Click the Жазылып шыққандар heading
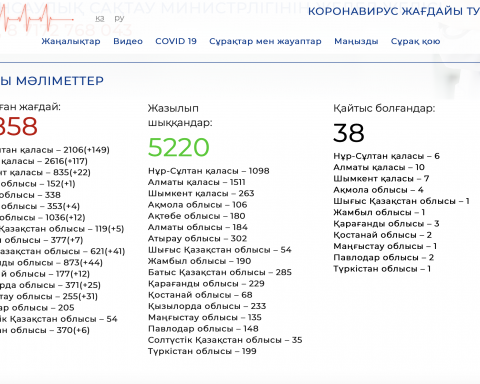 pos(180,115)
